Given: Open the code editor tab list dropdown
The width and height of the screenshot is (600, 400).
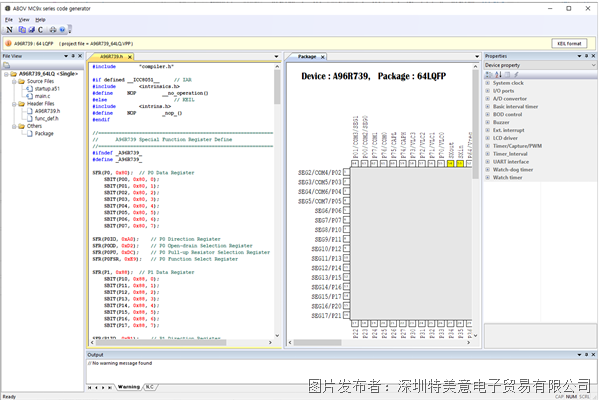Looking at the screenshot, I should 276,57.
